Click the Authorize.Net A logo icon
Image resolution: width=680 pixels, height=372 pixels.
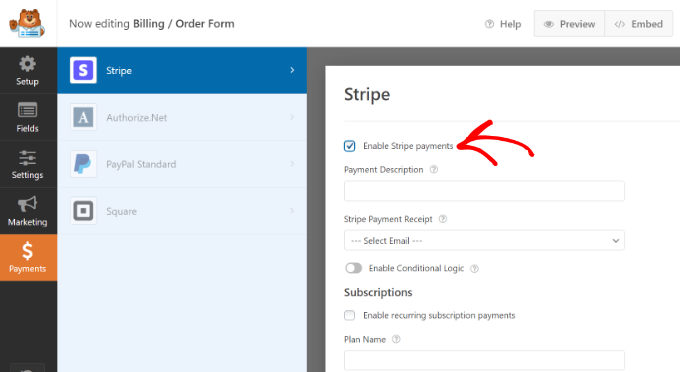[83, 117]
